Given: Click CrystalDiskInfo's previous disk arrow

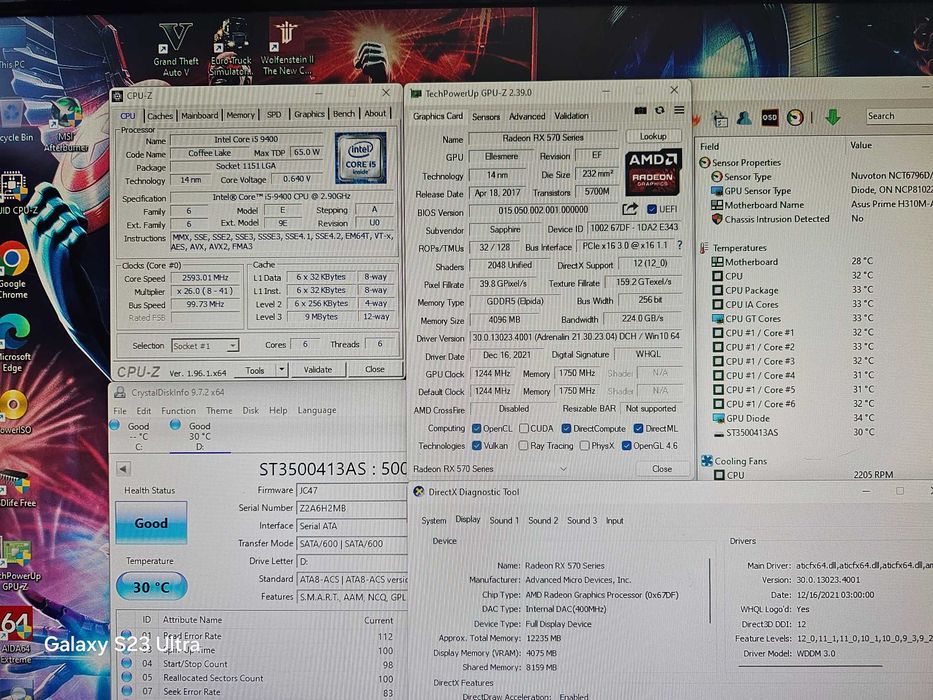Looking at the screenshot, I should click(123, 468).
